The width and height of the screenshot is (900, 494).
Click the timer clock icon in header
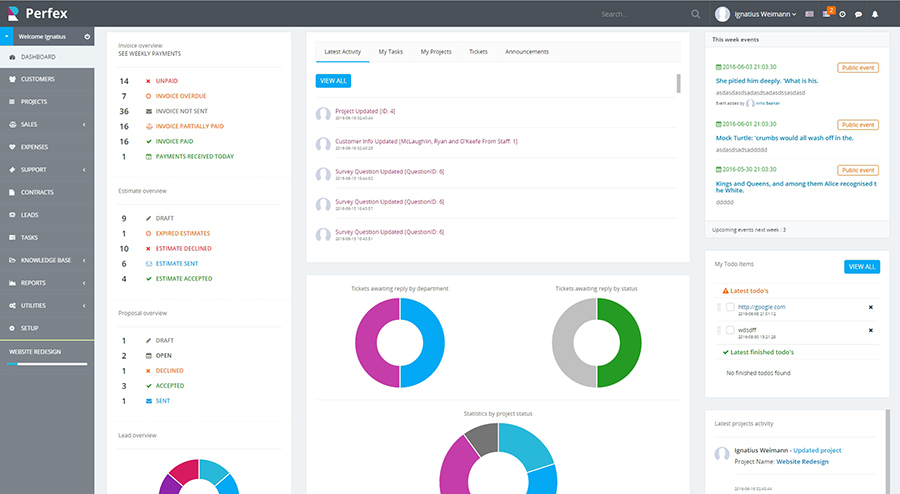pos(842,14)
